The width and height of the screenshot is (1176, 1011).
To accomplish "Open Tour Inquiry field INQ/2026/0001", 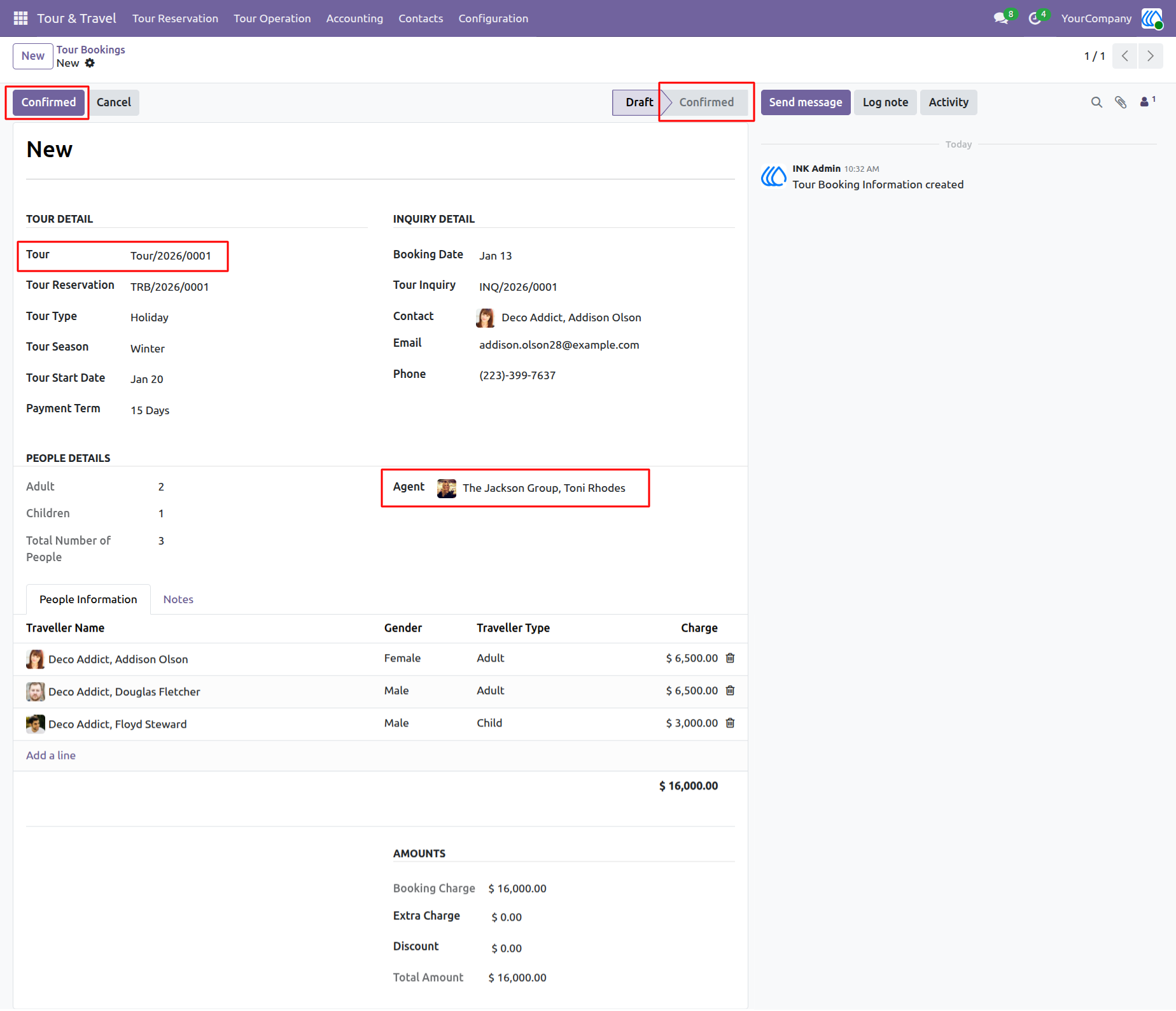I will coord(518,287).
